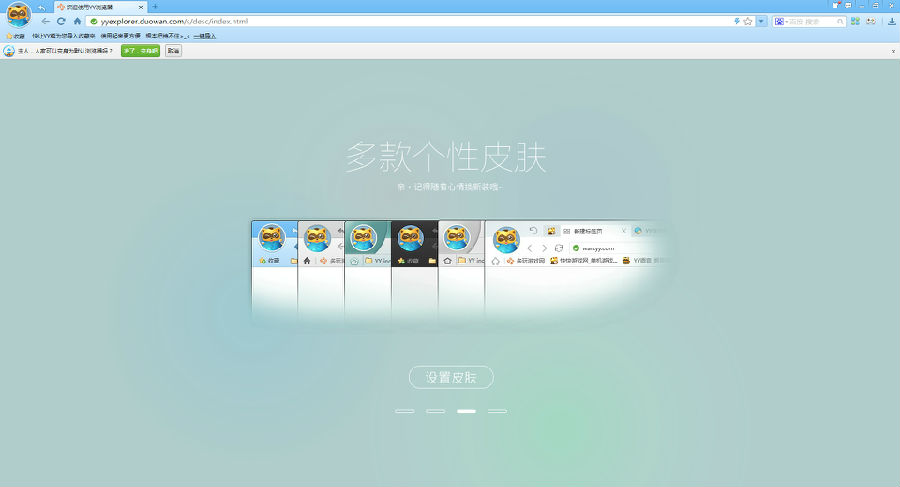Click the magnifier search icon

[840, 22]
